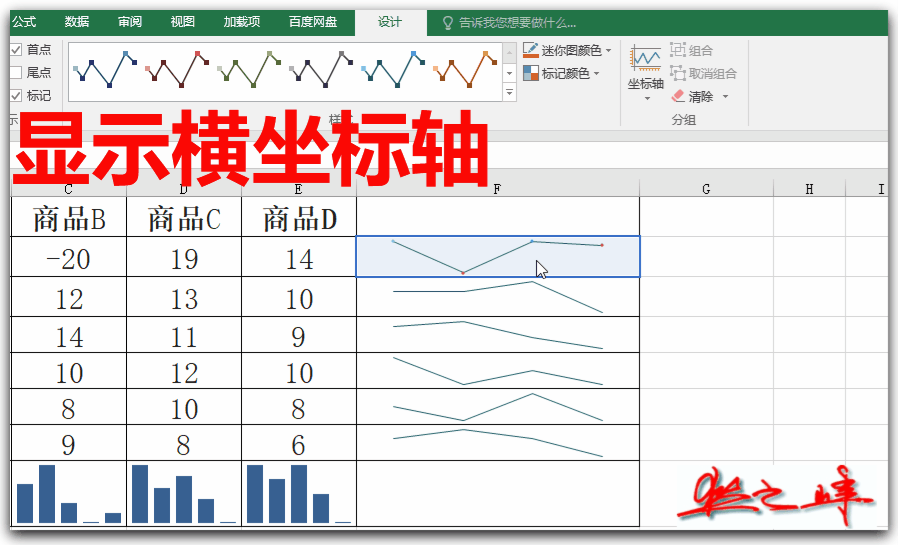Enable the 尾点 checkbox
The image size is (898, 545).
tap(16, 73)
